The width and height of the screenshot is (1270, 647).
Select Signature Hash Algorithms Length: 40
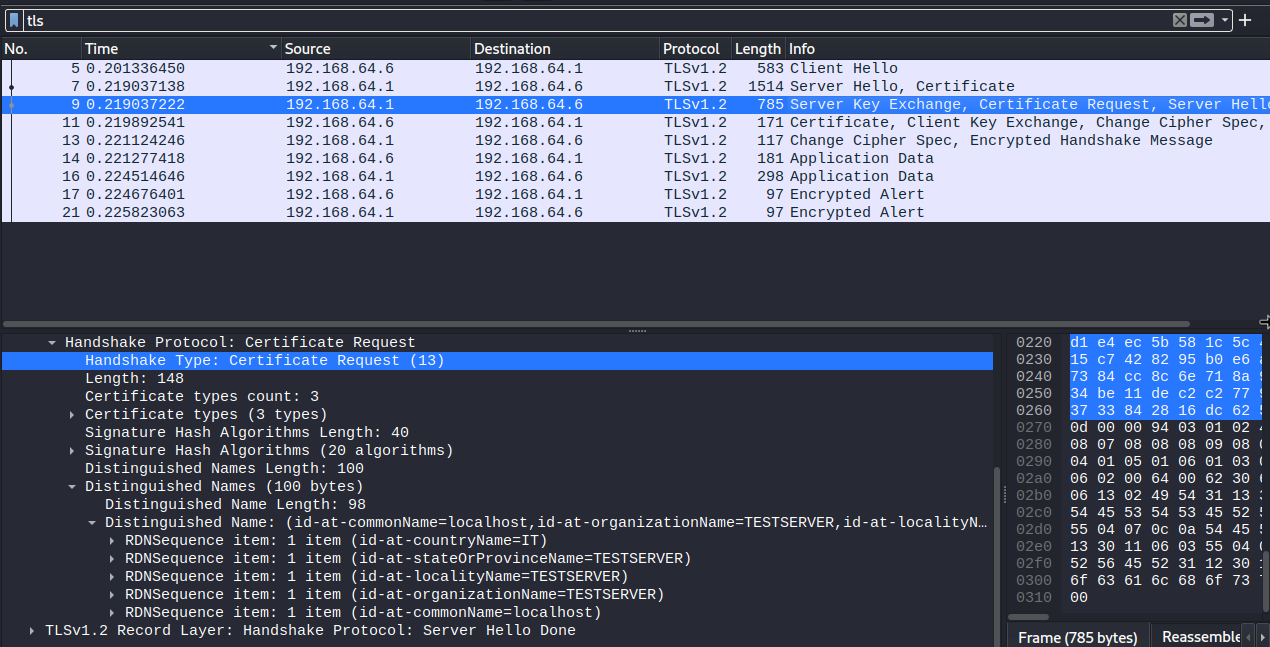tap(497, 432)
